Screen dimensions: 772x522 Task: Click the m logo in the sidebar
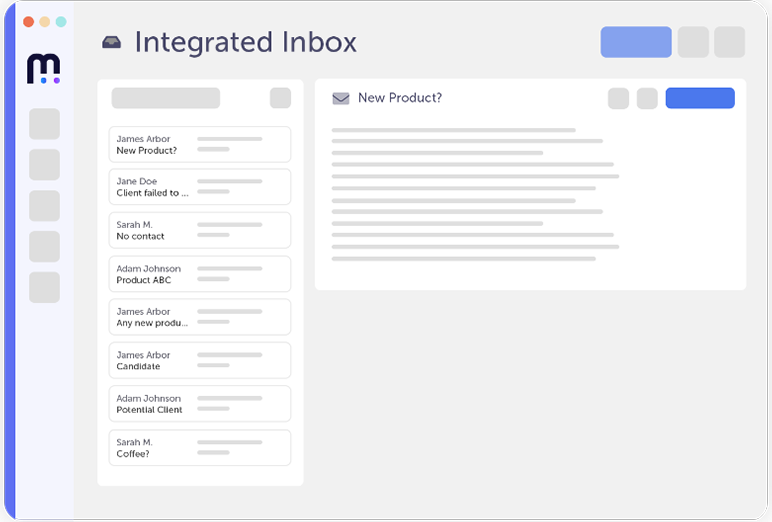pyautogui.click(x=44, y=69)
